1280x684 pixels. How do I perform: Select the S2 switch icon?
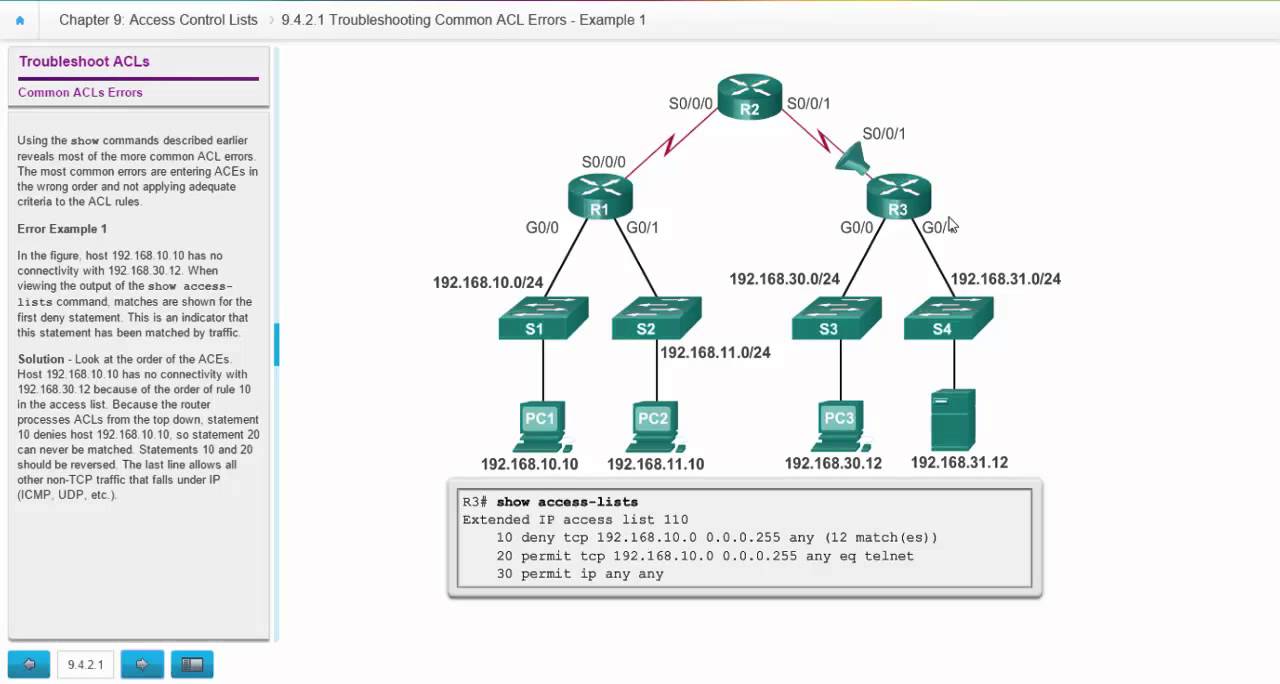pyautogui.click(x=656, y=319)
